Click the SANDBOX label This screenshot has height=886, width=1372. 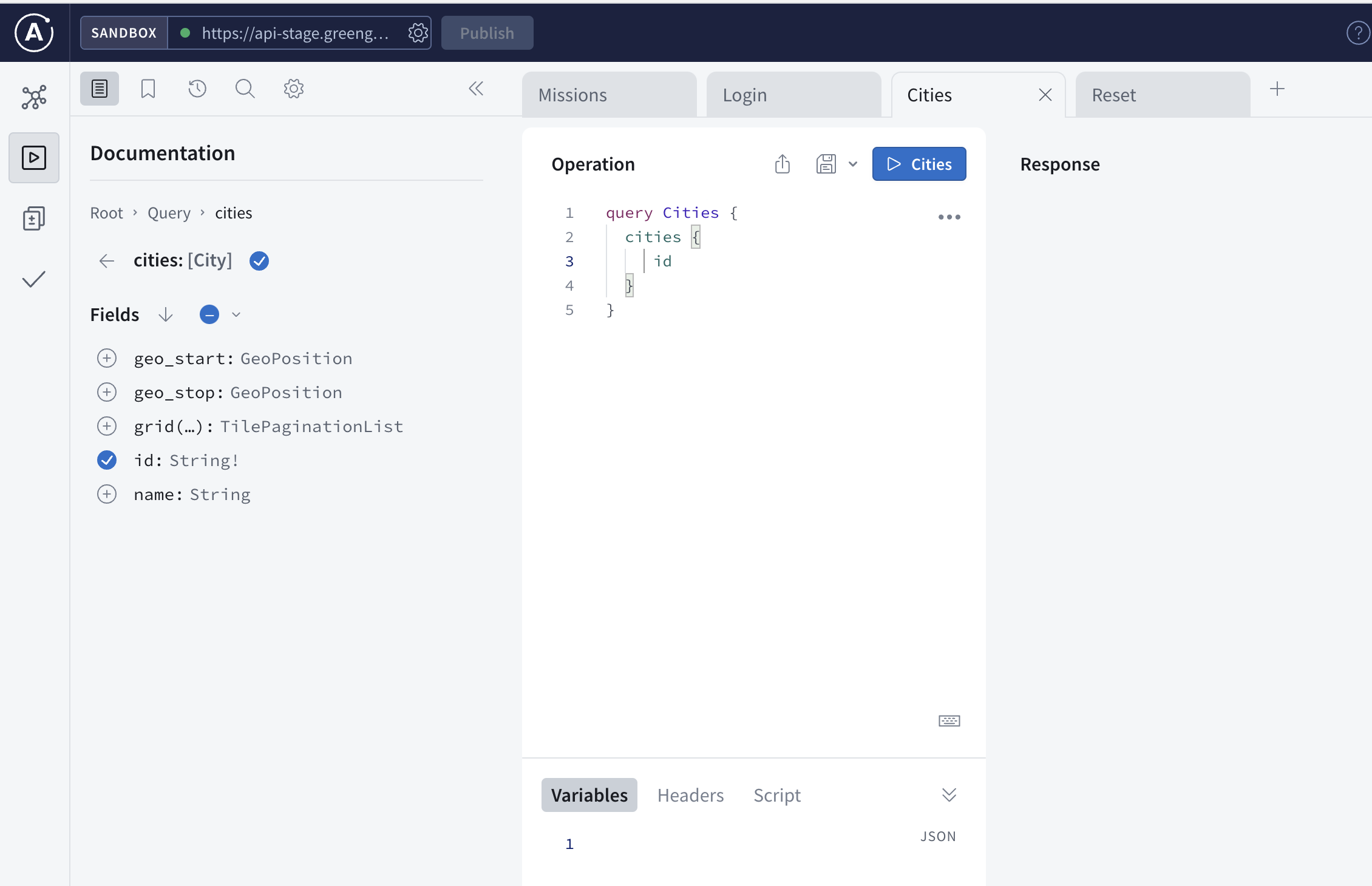point(124,33)
